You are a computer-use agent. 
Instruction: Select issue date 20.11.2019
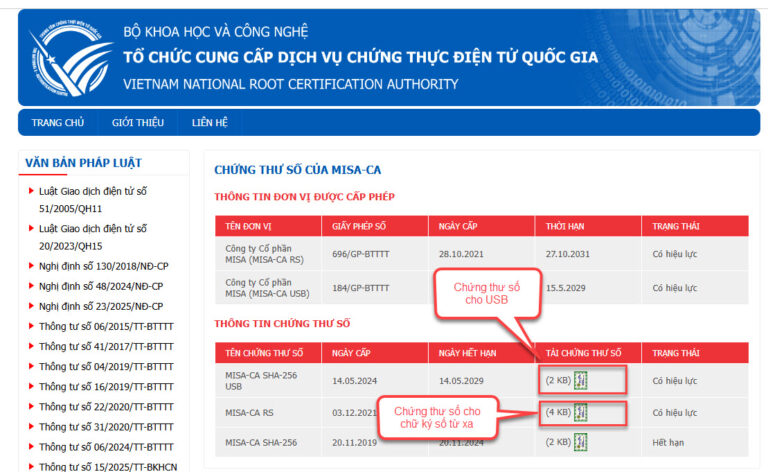pyautogui.click(x=355, y=443)
